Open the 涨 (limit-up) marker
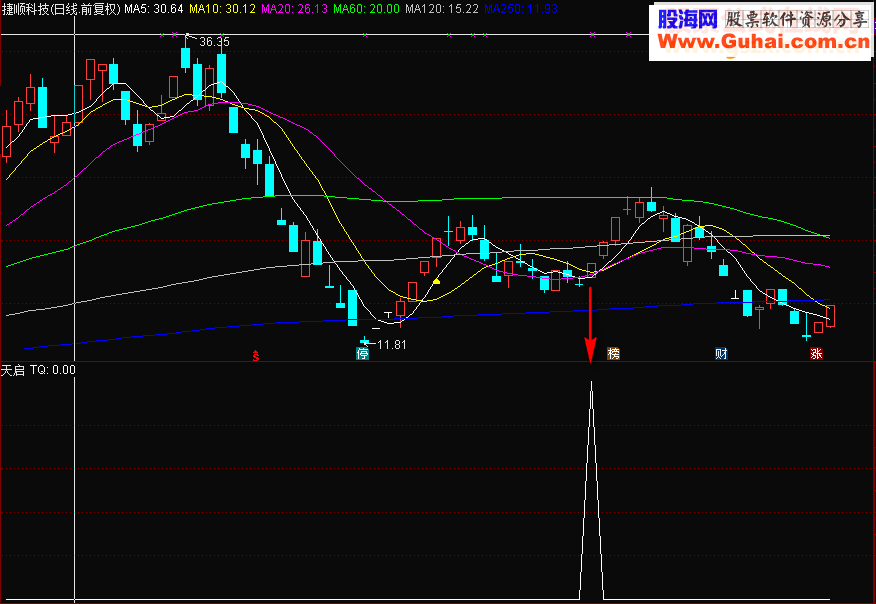This screenshot has height=604, width=876. click(x=817, y=353)
